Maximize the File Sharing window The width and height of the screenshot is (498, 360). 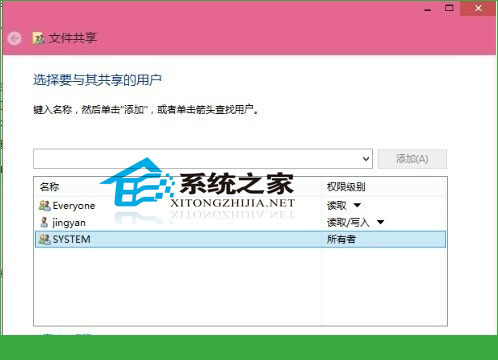[449, 8]
